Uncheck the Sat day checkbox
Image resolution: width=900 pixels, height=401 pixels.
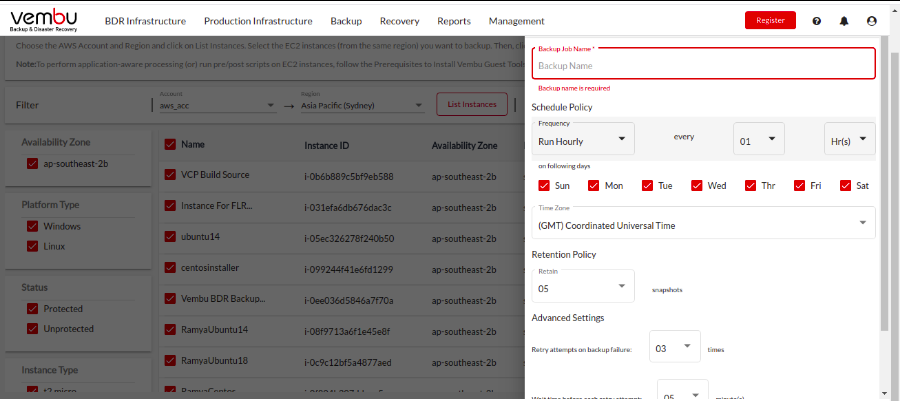point(845,185)
